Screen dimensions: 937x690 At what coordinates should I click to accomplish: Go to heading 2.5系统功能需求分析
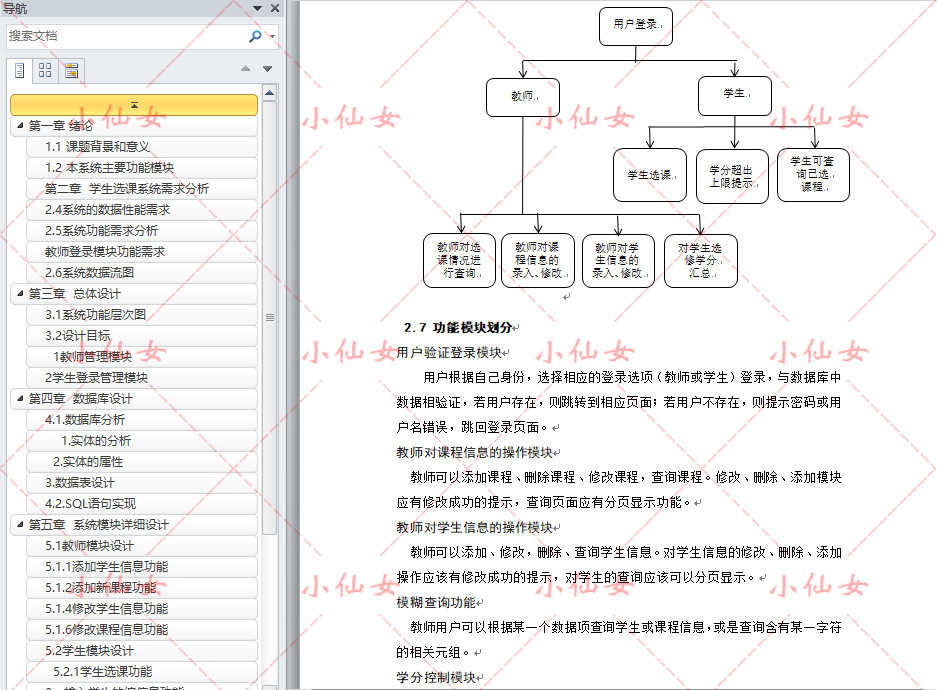142,231
